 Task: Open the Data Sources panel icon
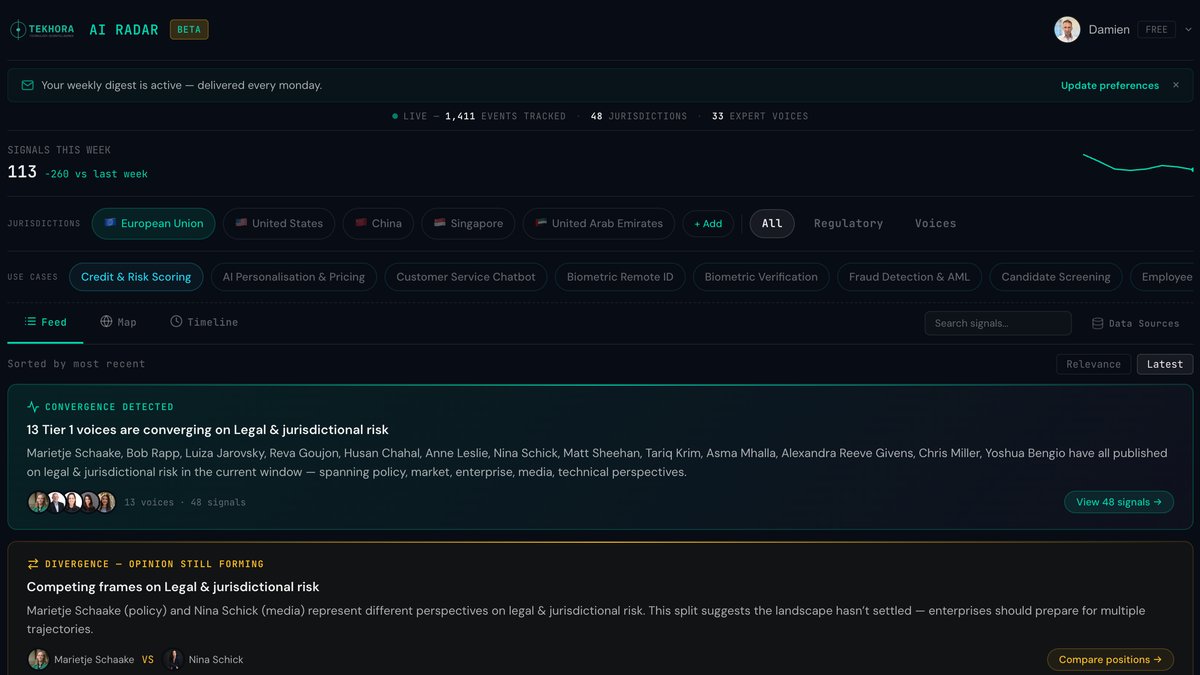pos(1099,322)
